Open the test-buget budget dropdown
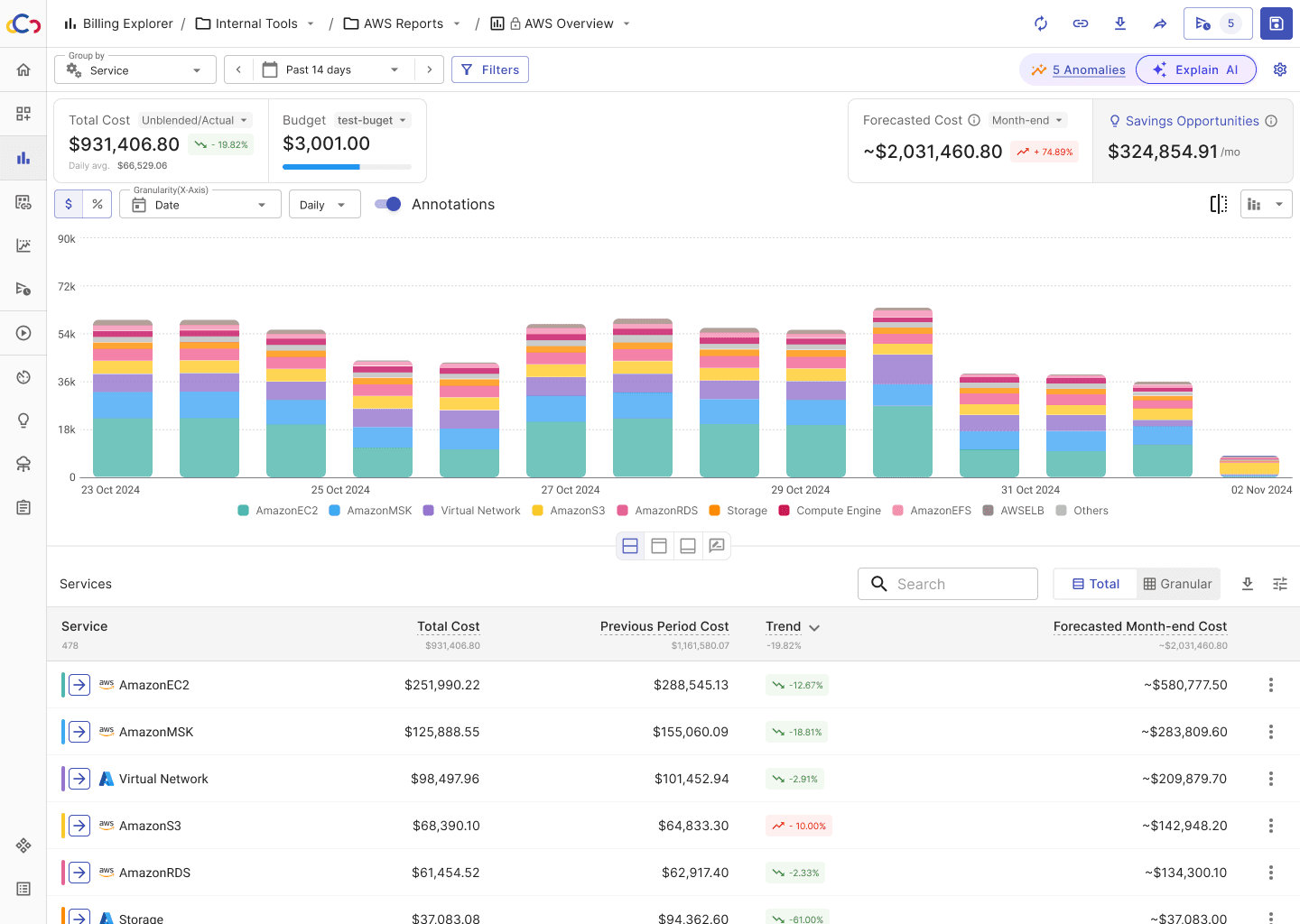The height and width of the screenshot is (924, 1300). tap(373, 120)
